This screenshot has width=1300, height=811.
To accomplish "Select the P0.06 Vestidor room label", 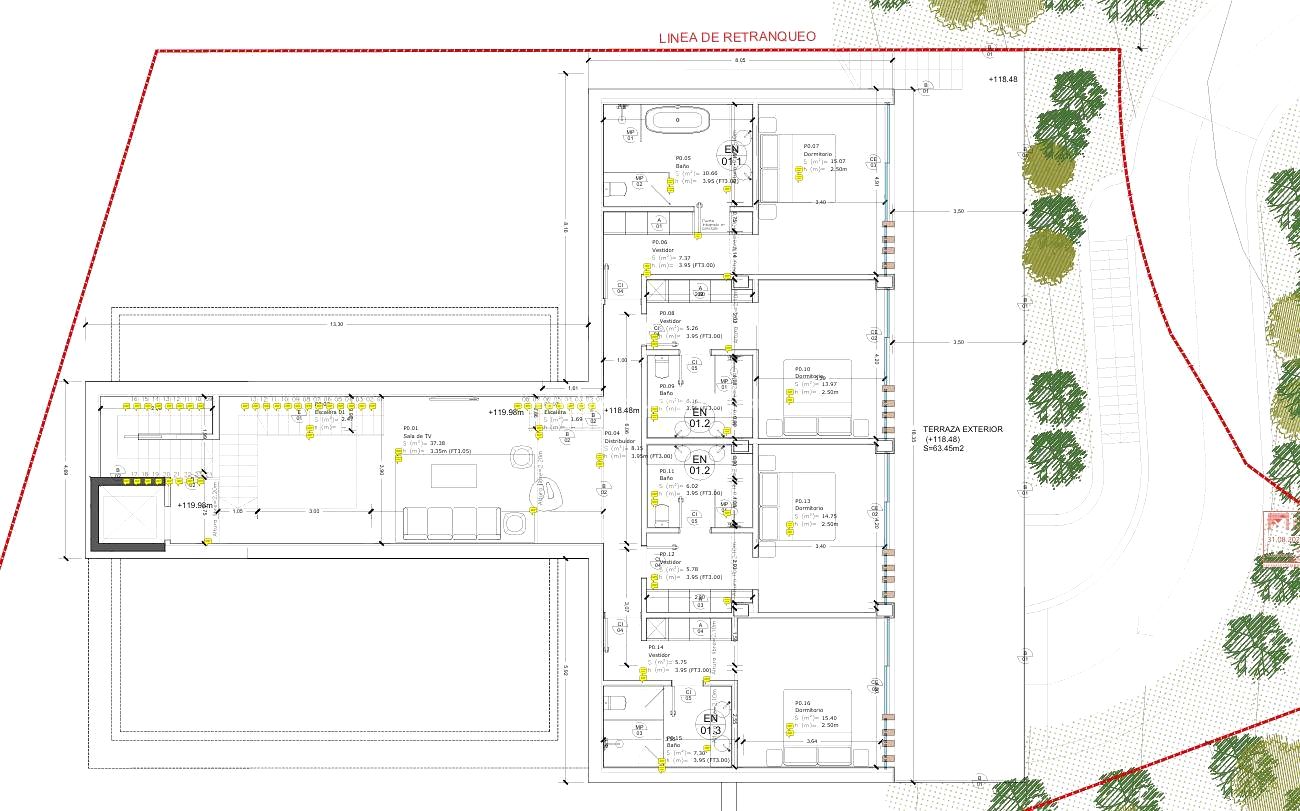I will [x=662, y=245].
